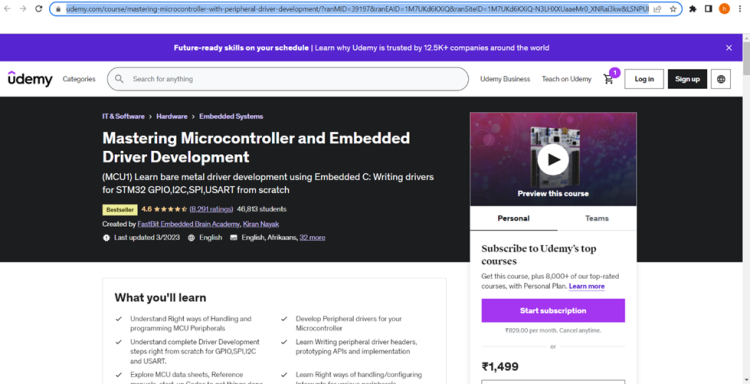
Task: Open the Categories menu
Action: 79,79
